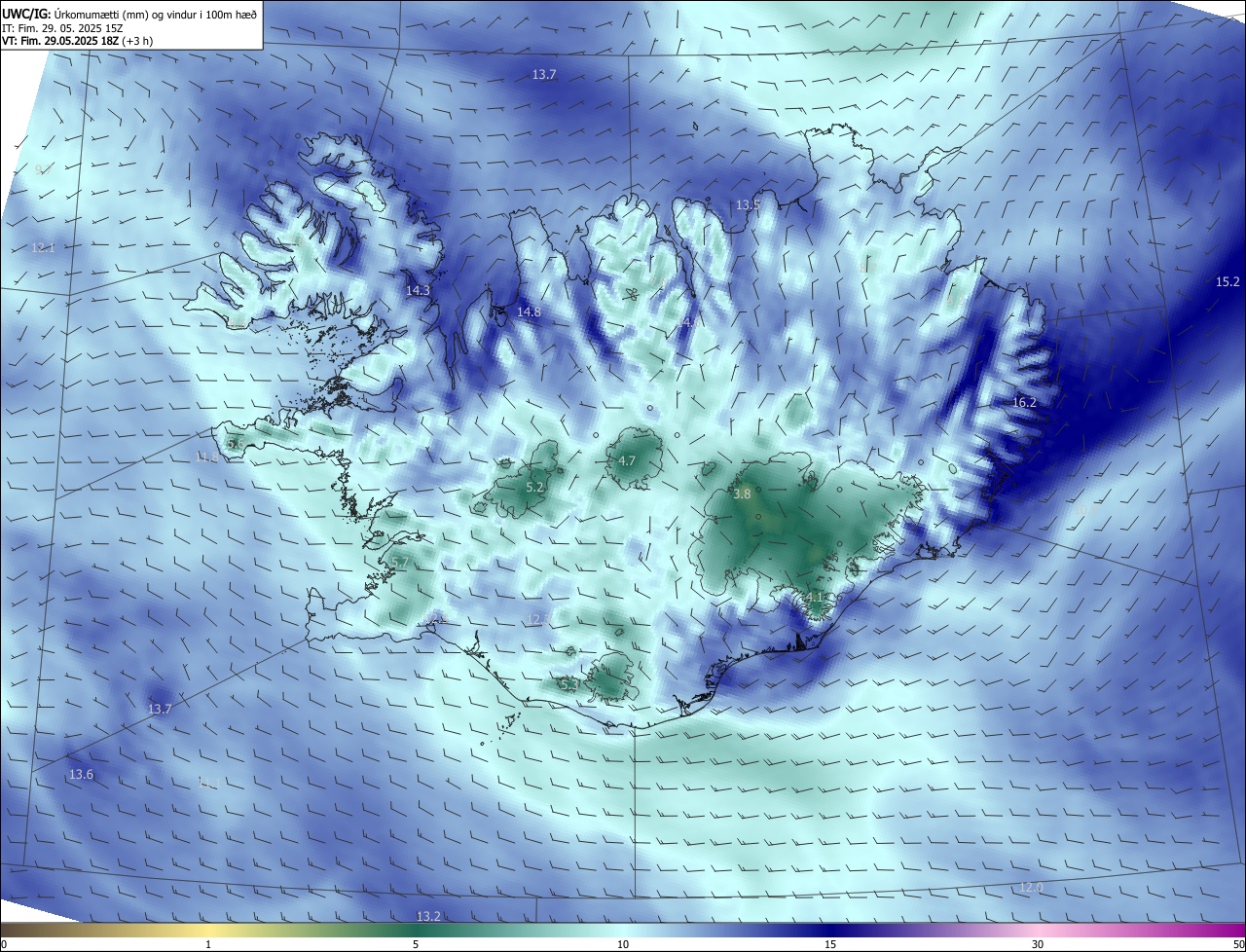
Task: Click the 14.8 value label
Action: tap(529, 311)
